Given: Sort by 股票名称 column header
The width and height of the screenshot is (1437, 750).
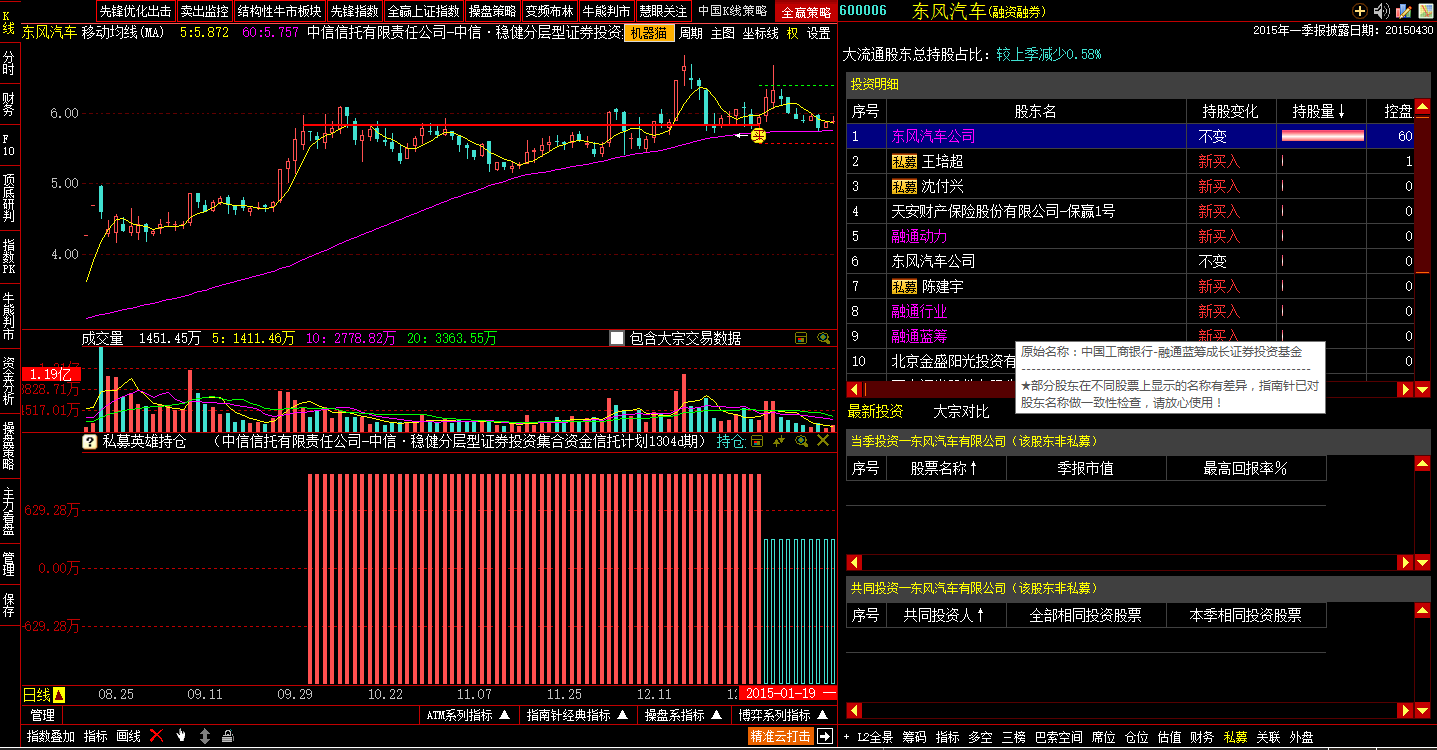Looking at the screenshot, I should (x=945, y=468).
